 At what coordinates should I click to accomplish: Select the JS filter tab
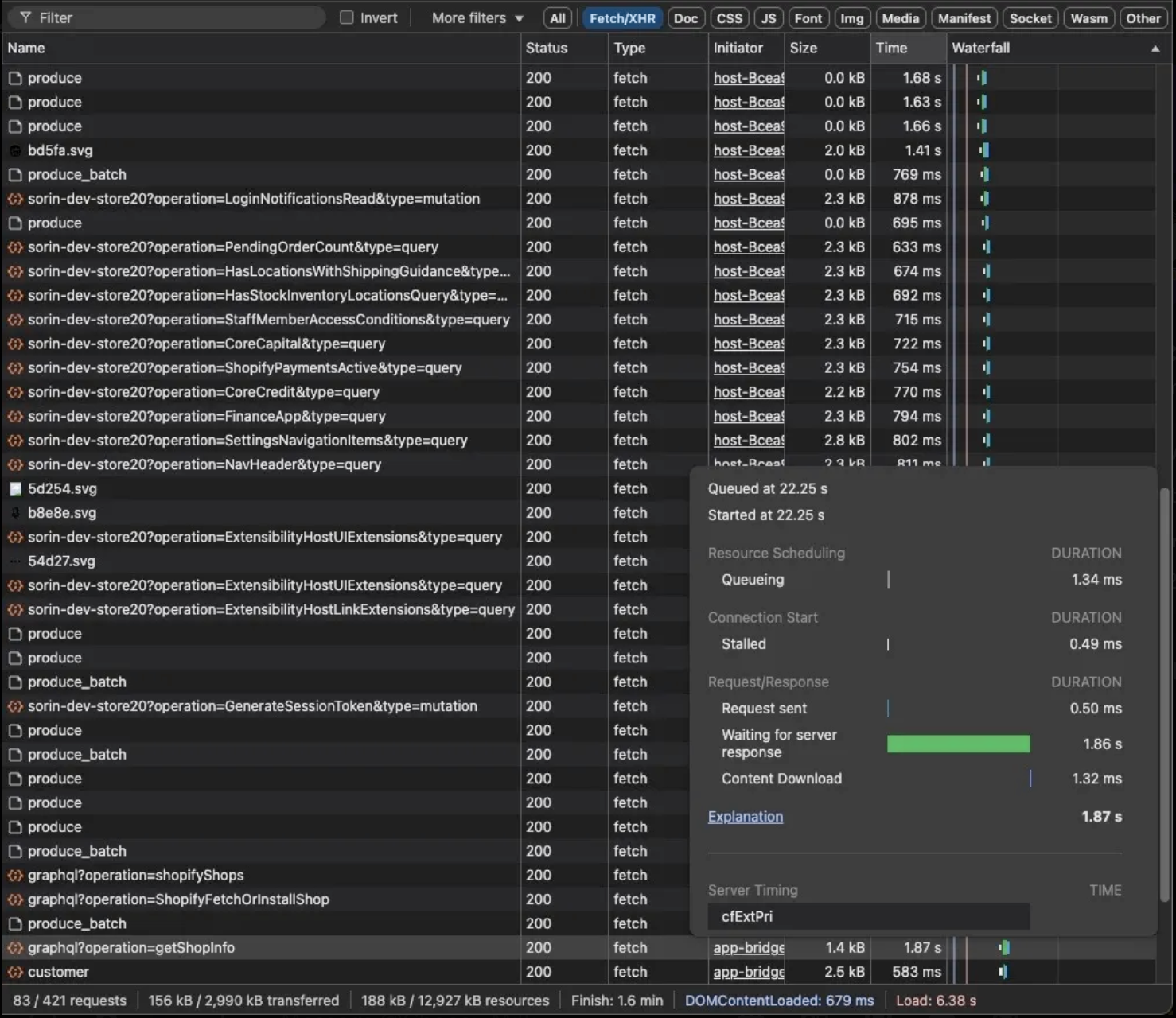[x=768, y=18]
